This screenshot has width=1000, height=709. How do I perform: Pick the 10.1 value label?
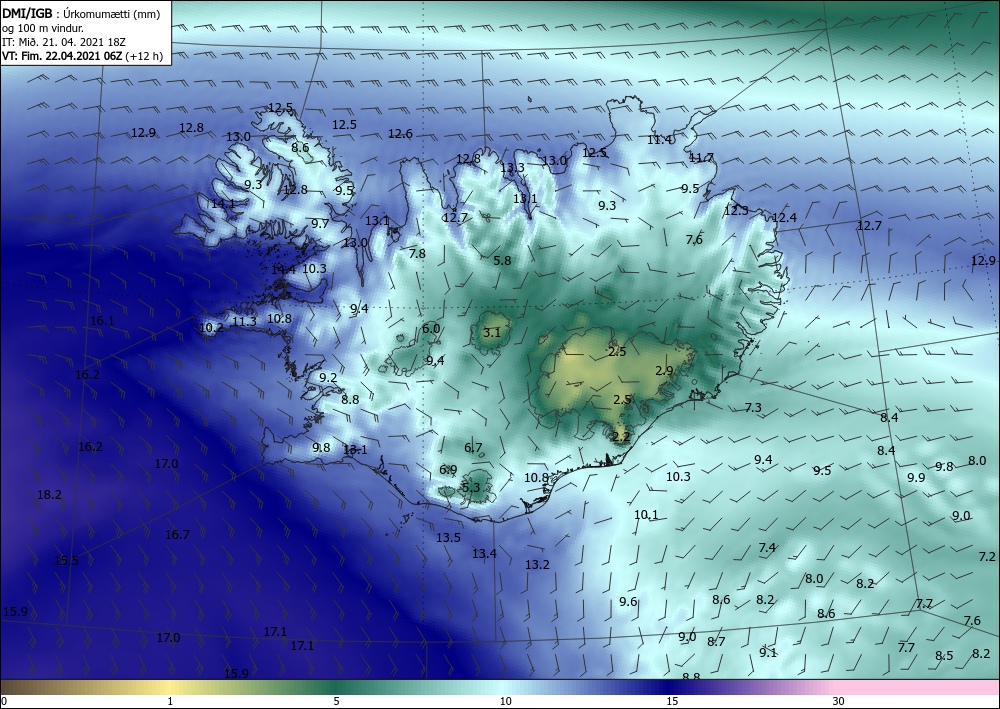(x=646, y=515)
